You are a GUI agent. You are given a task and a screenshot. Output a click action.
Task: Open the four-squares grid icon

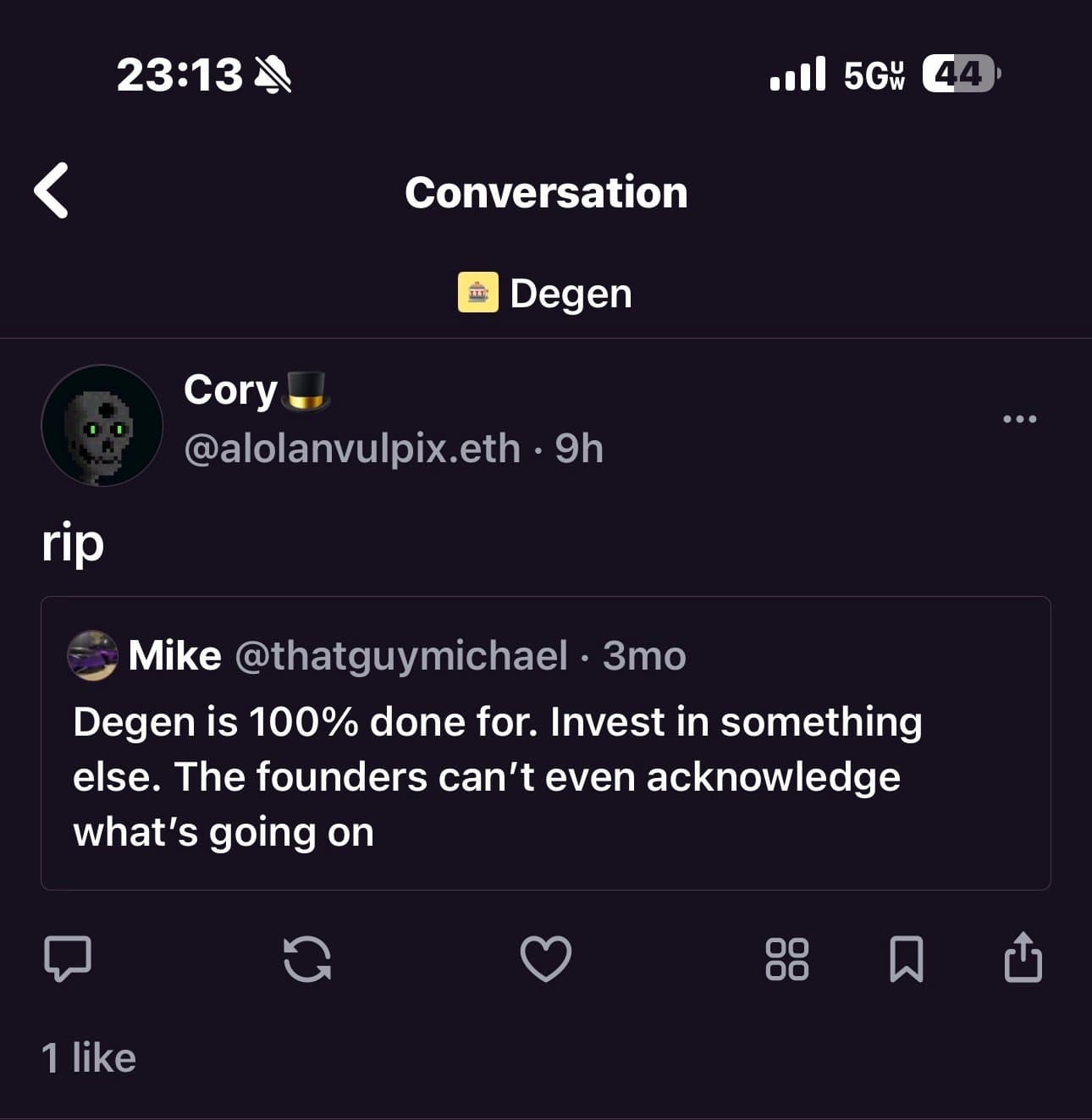point(786,958)
